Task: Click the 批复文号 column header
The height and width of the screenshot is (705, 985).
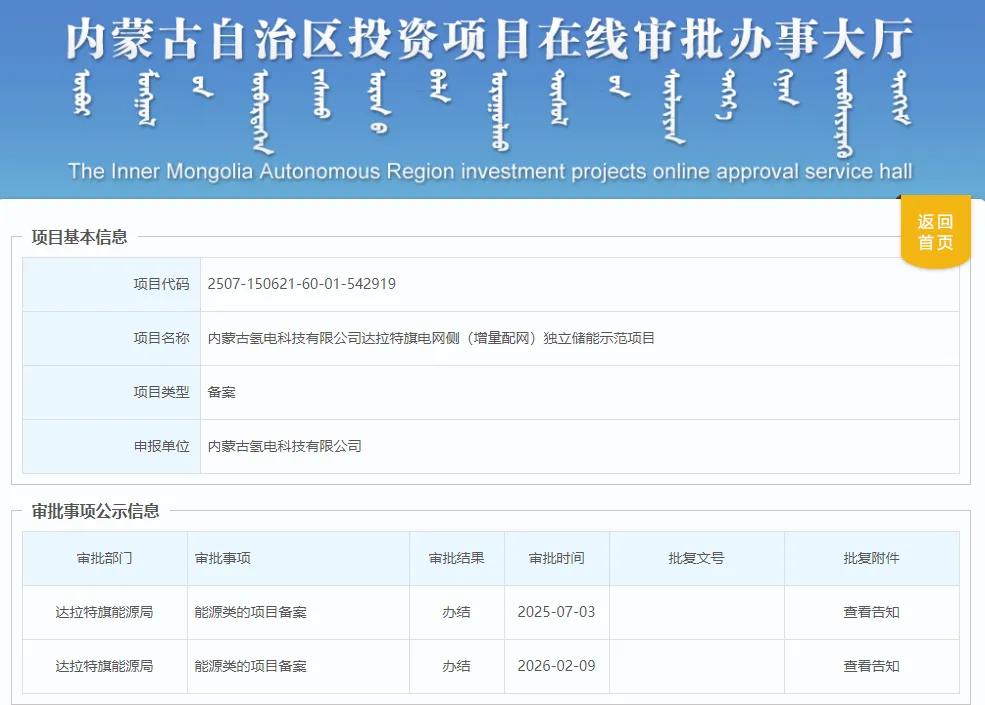Action: (x=697, y=558)
